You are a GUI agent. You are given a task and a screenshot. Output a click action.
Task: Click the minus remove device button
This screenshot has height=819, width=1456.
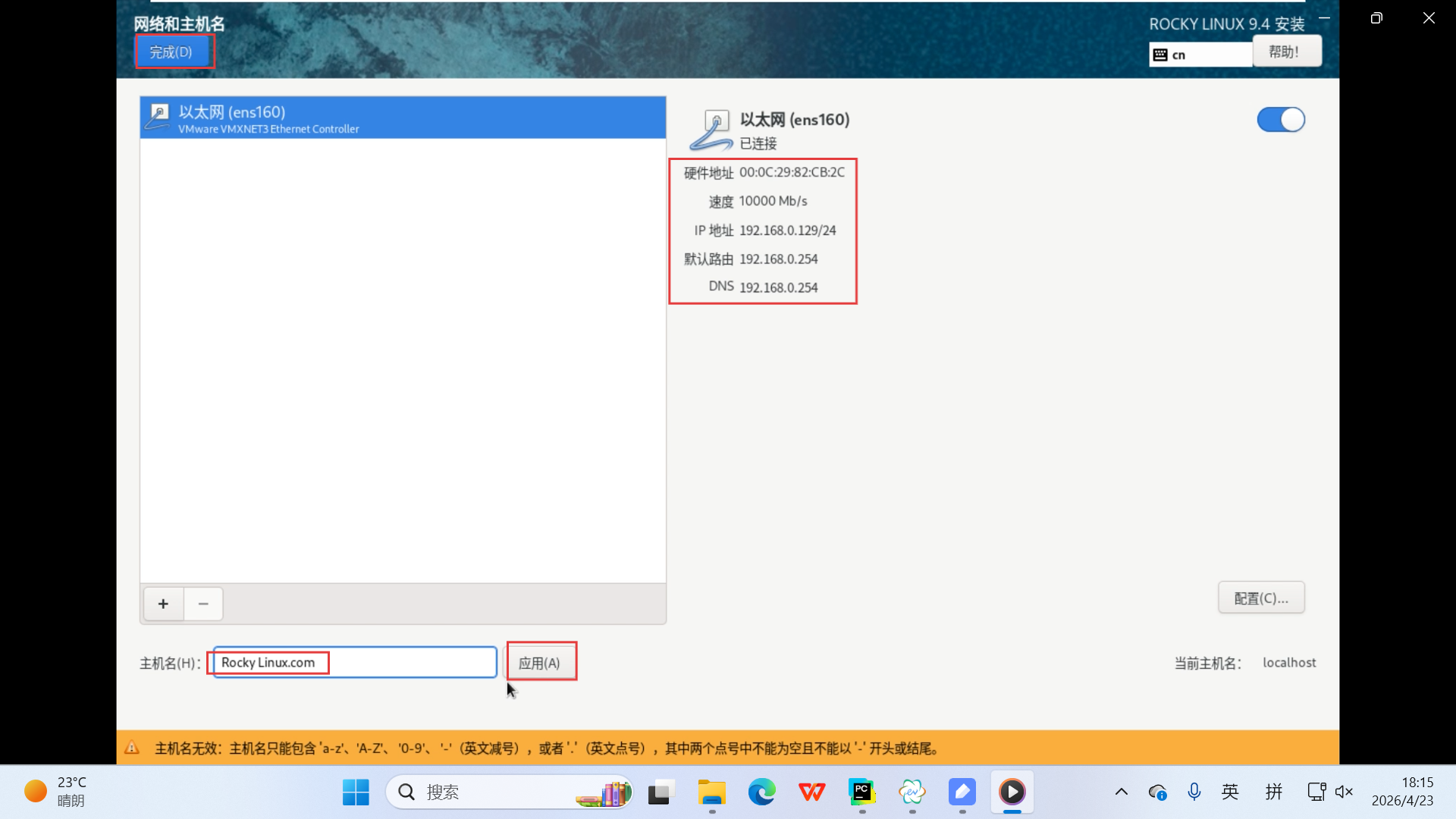[x=203, y=604]
